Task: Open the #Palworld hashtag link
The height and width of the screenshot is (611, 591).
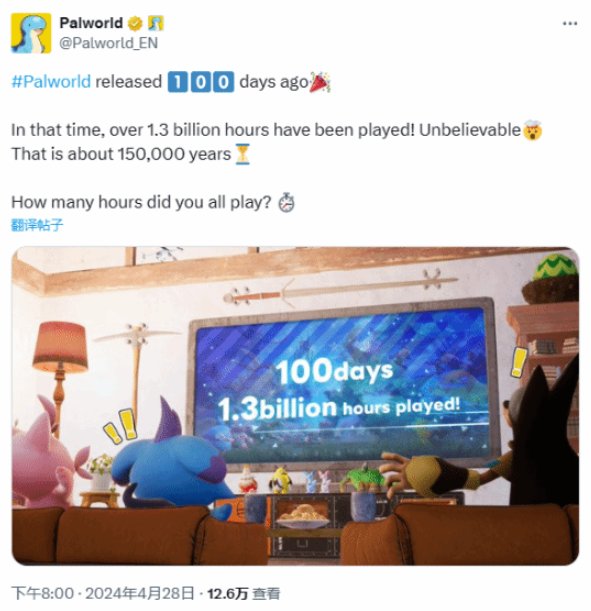Action: pos(51,82)
